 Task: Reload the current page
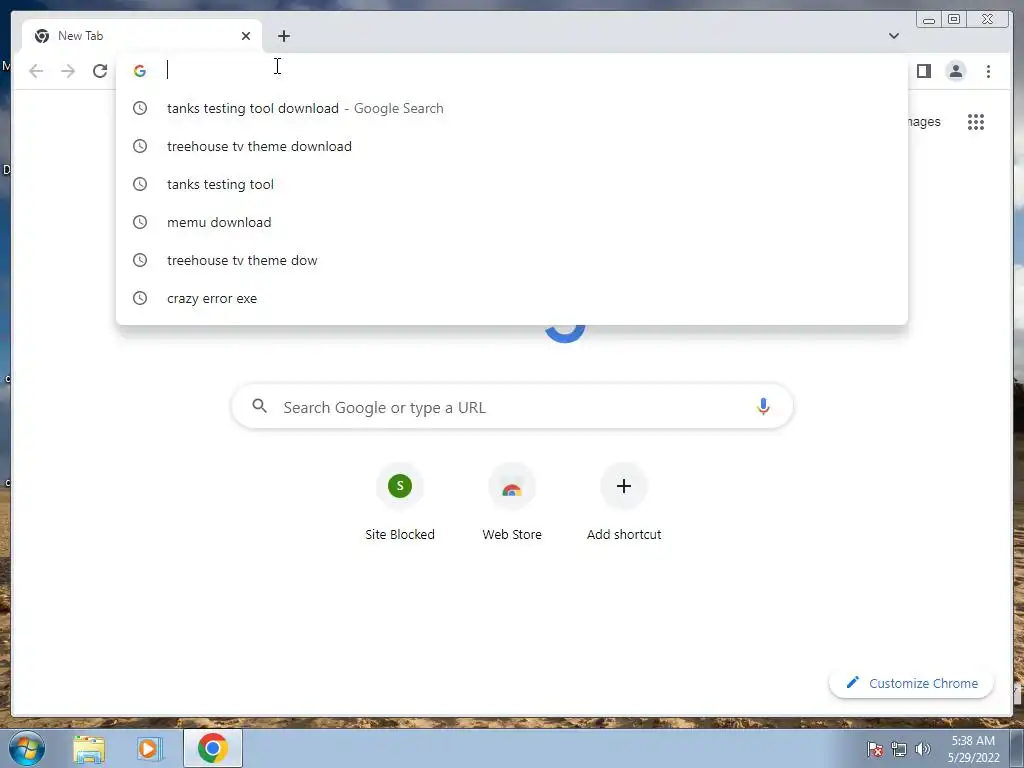click(x=100, y=71)
